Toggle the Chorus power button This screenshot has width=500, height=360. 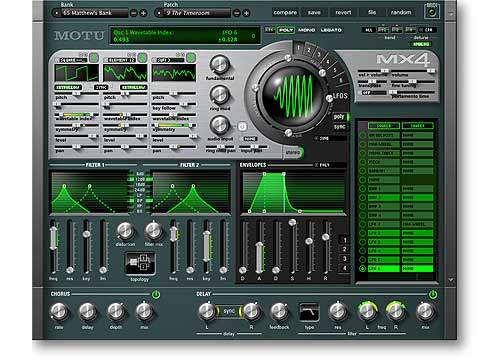[x=156, y=294]
